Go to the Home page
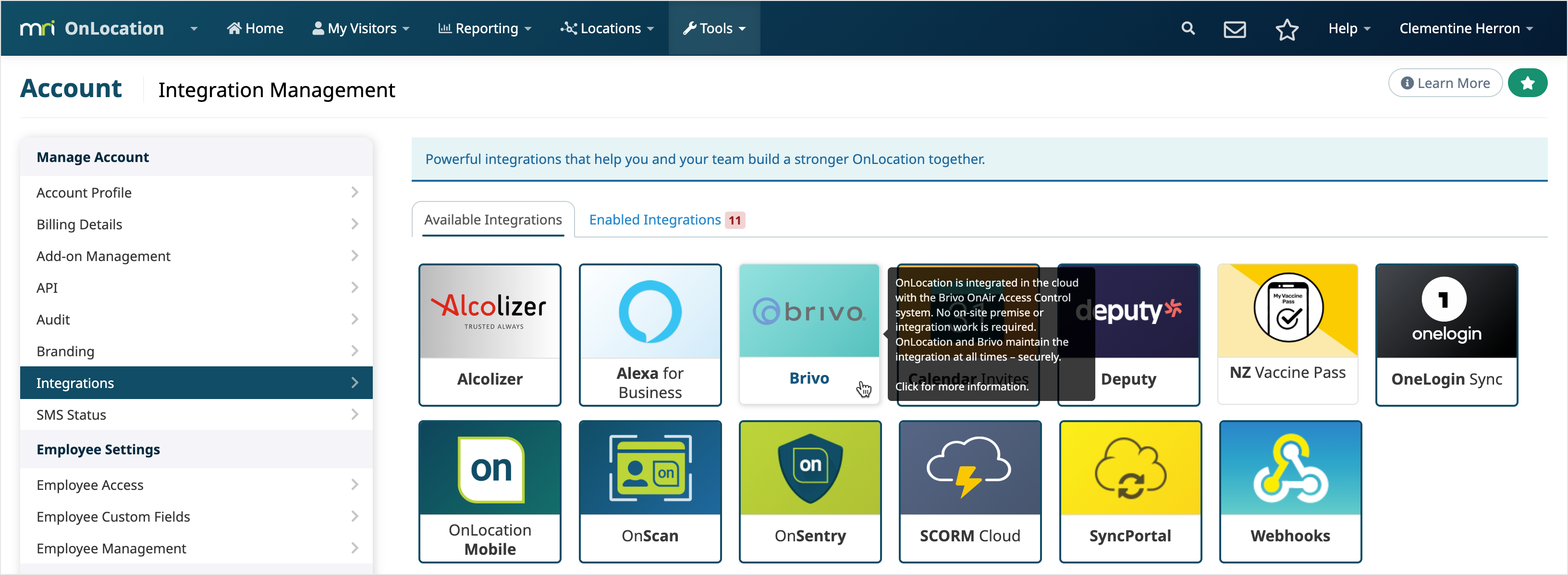 point(255,29)
